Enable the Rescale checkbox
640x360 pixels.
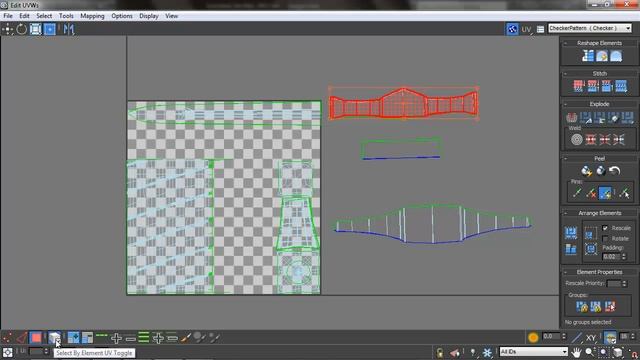[605, 228]
